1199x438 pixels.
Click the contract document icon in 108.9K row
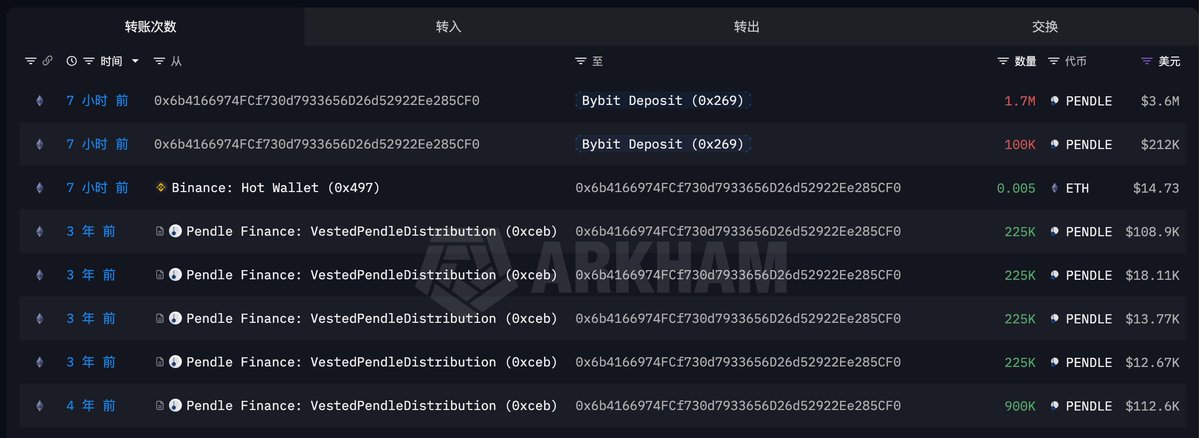pos(160,232)
